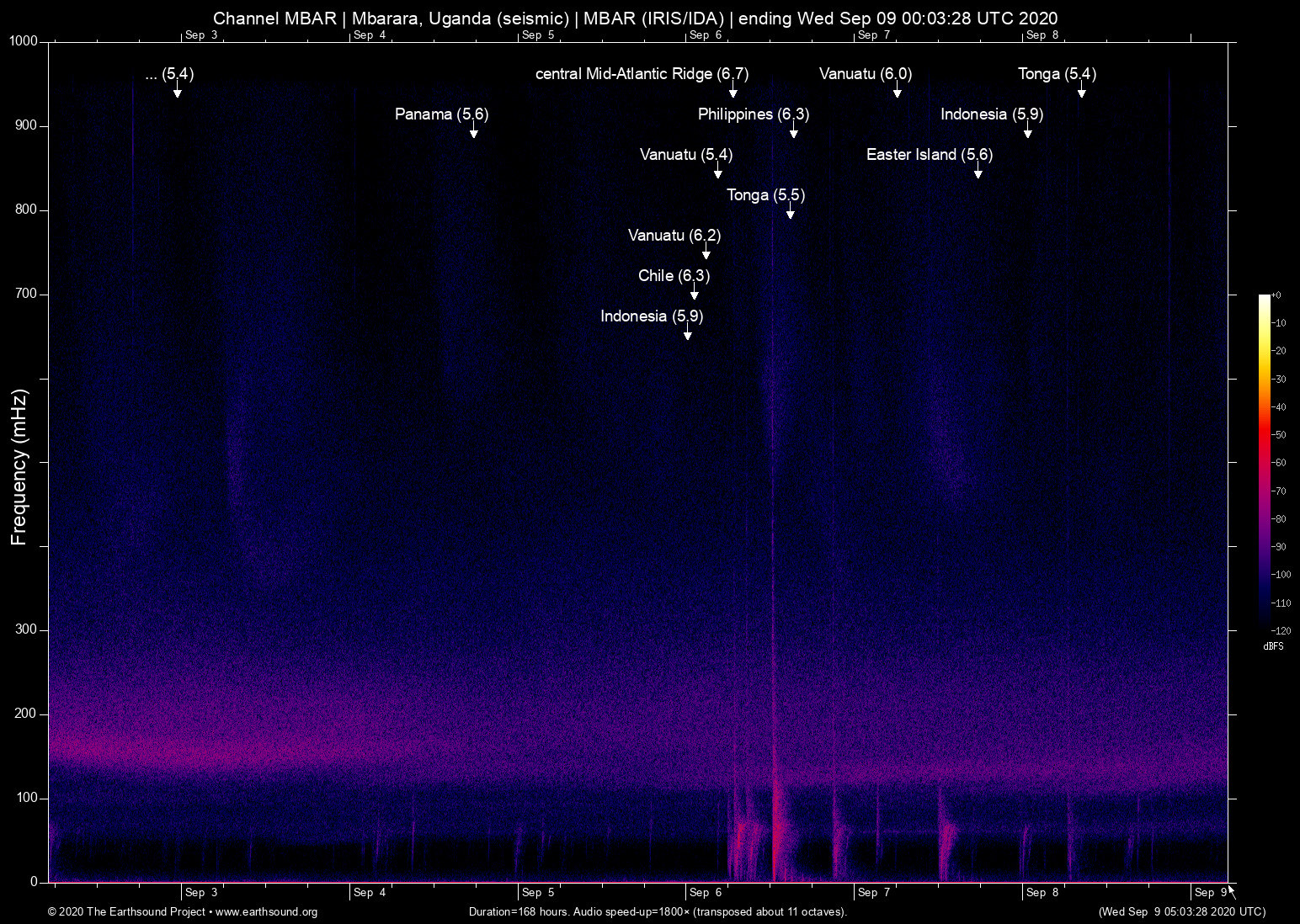Select the Vanuatu (6.0) event label
Image resolution: width=1300 pixels, height=924 pixels.
(865, 74)
